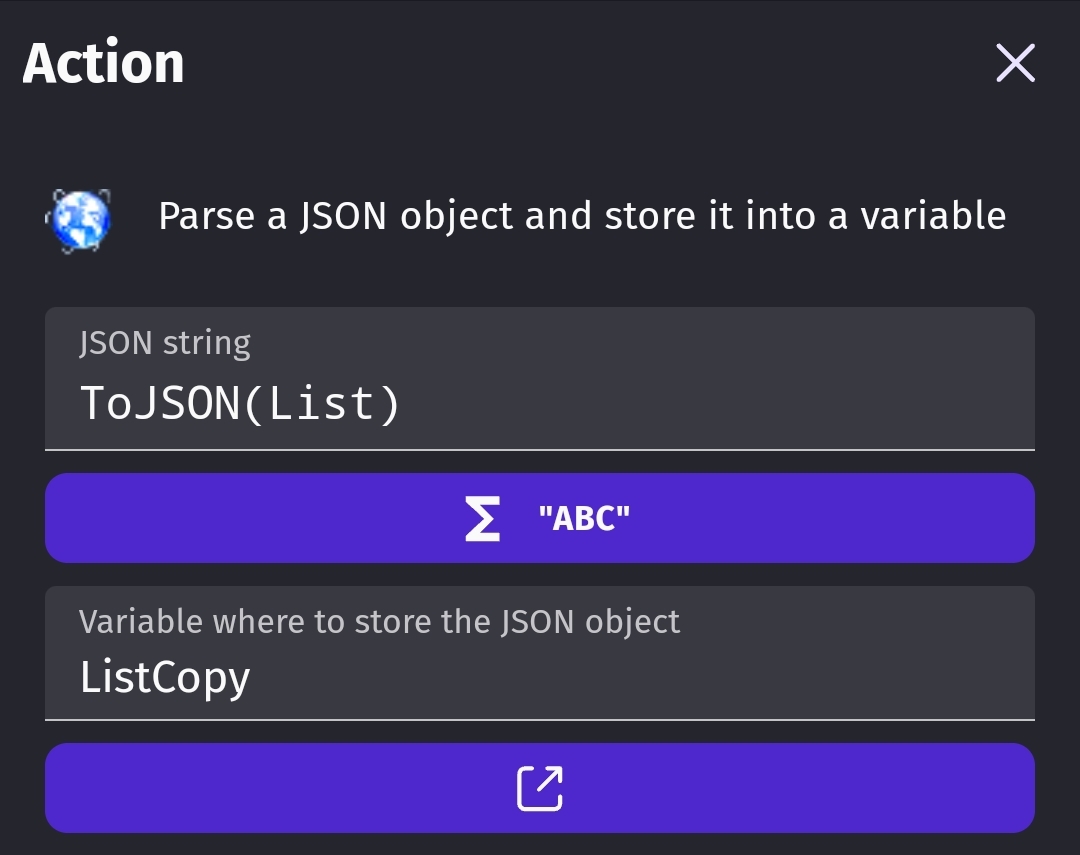Viewport: 1080px width, 855px height.
Task: Open the expression editor "ABC" button
Action: point(540,518)
